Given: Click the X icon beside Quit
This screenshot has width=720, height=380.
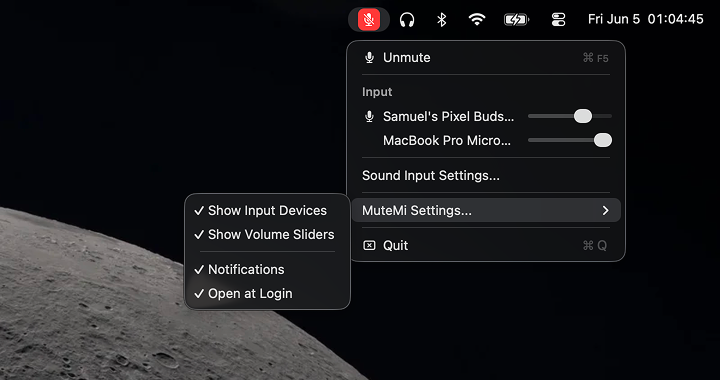Looking at the screenshot, I should pos(369,246).
